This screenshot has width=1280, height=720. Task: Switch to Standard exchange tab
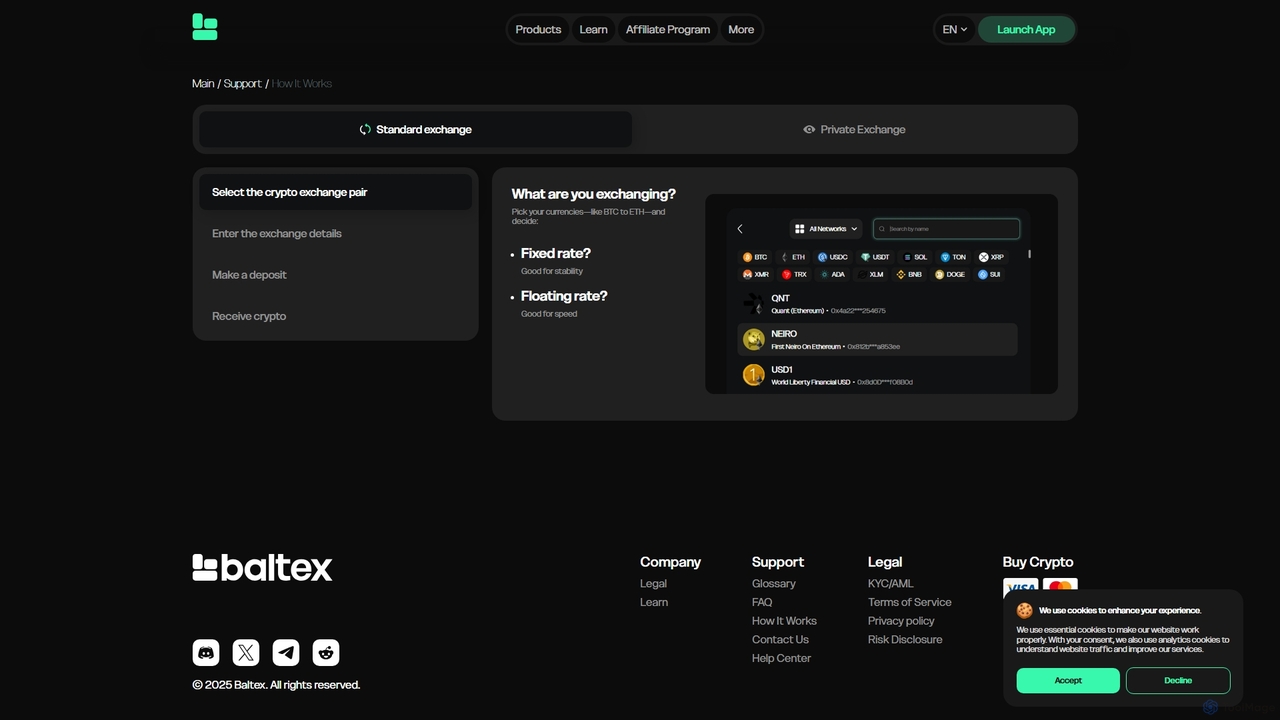coord(415,129)
